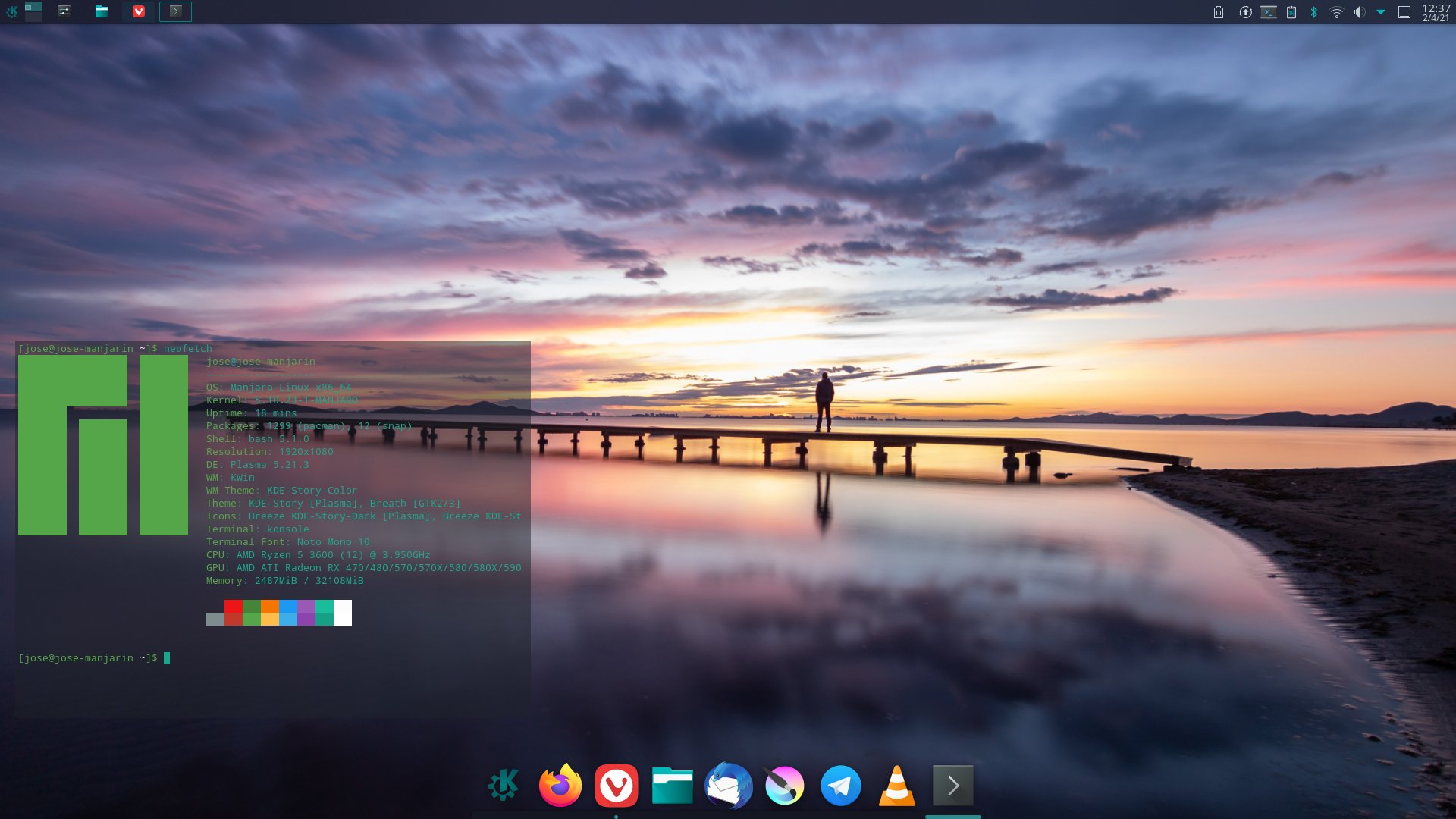Open Firefox from the dock
Image resolution: width=1456 pixels, height=819 pixels.
560,786
